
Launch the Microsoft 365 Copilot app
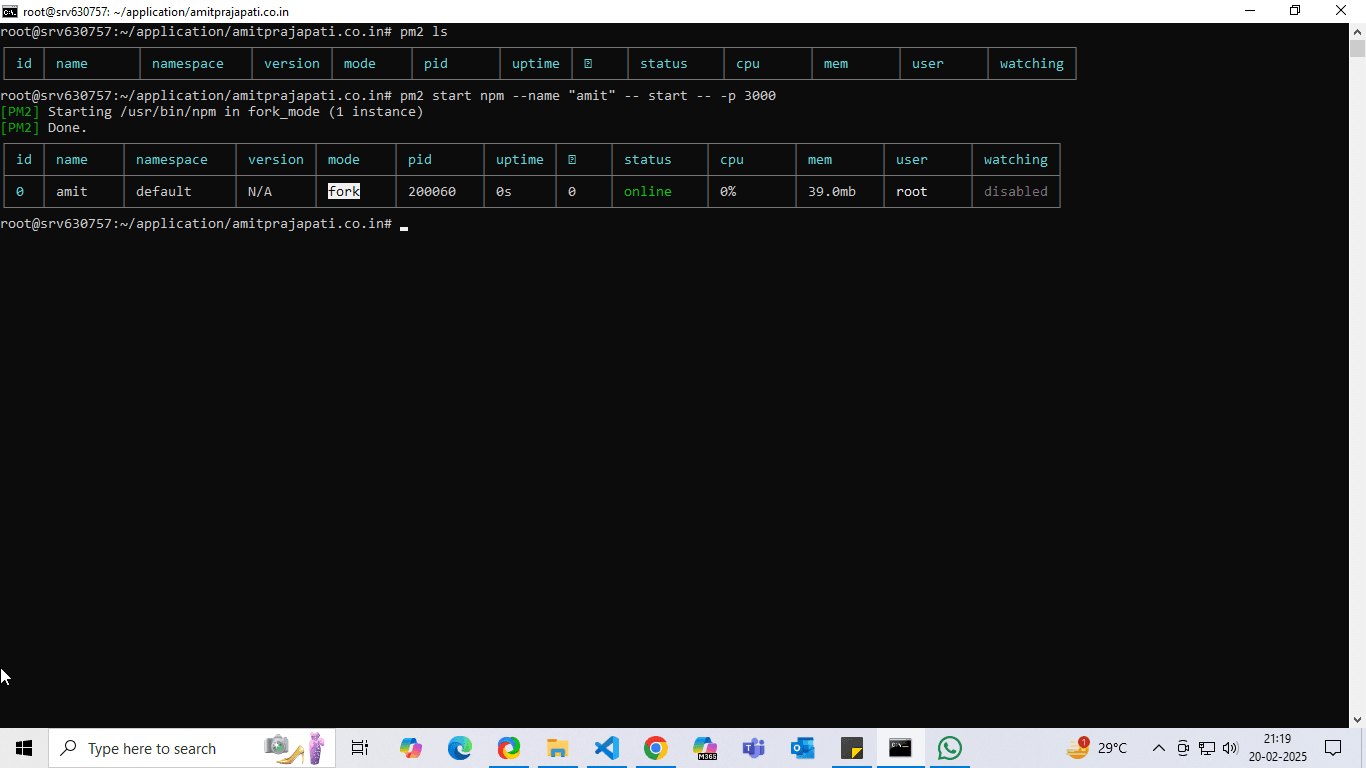tap(704, 748)
